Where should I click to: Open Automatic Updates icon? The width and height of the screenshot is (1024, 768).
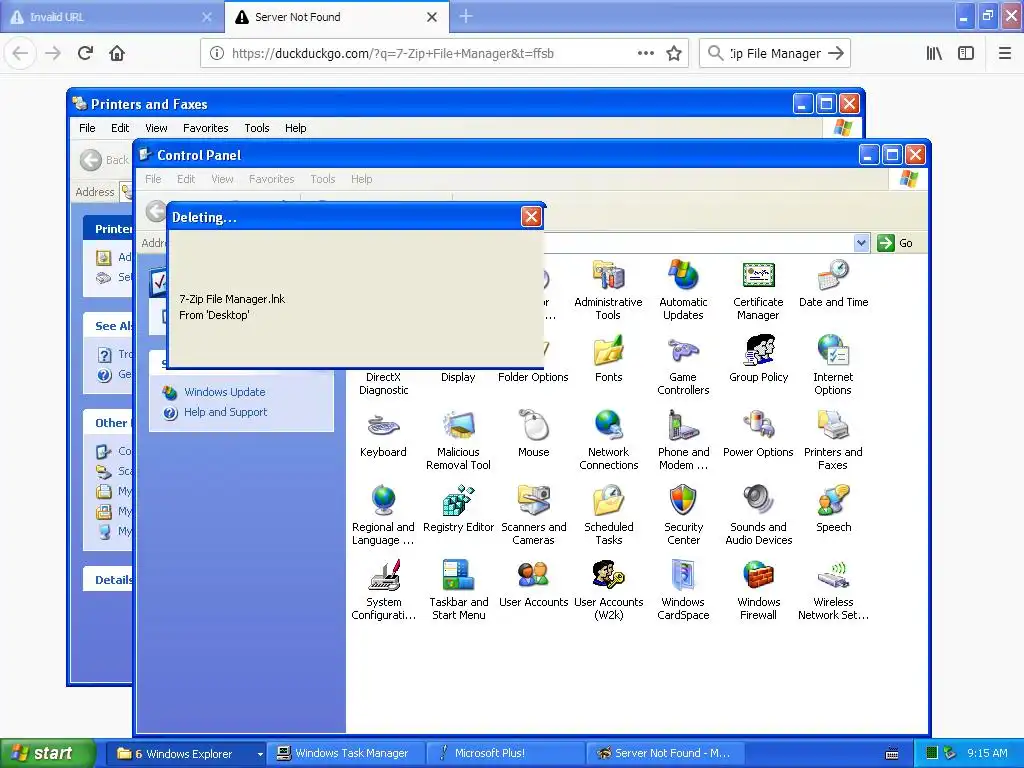pyautogui.click(x=683, y=289)
